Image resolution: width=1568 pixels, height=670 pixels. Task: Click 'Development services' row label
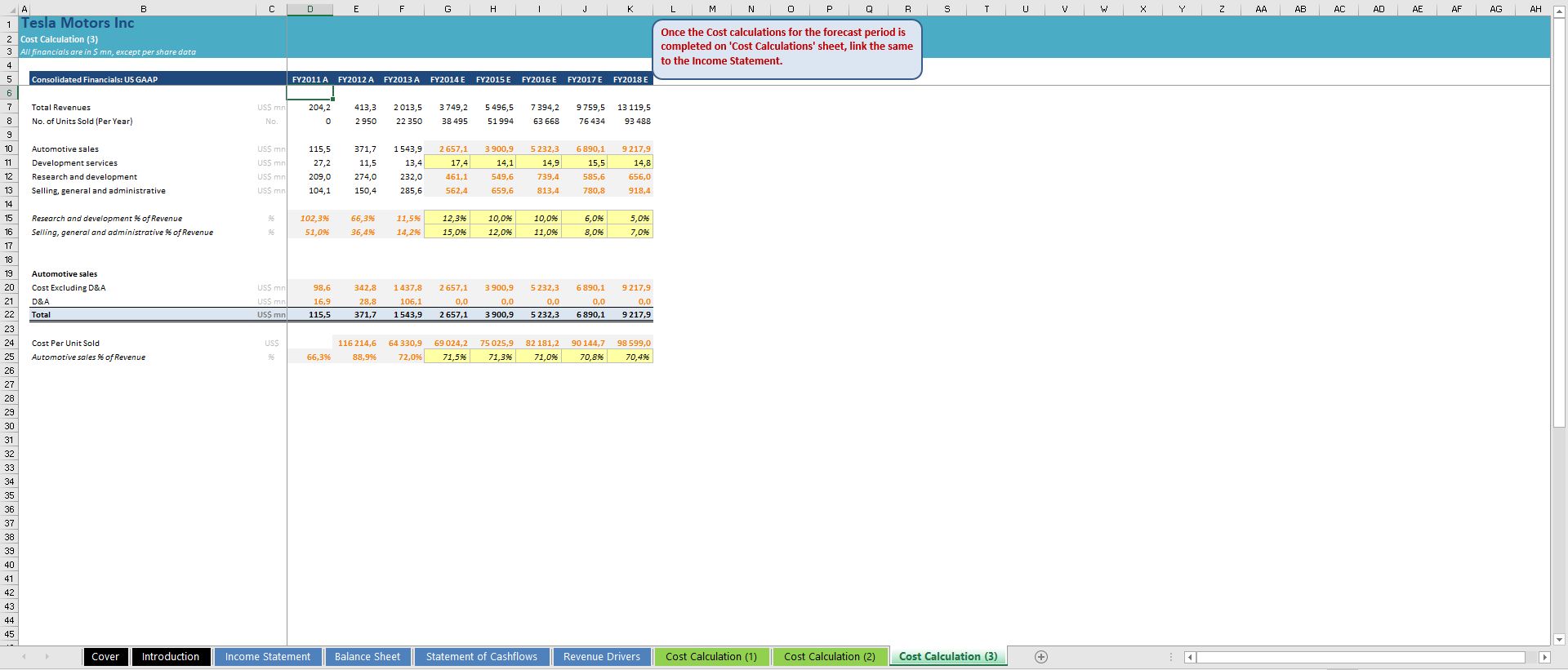click(x=74, y=163)
